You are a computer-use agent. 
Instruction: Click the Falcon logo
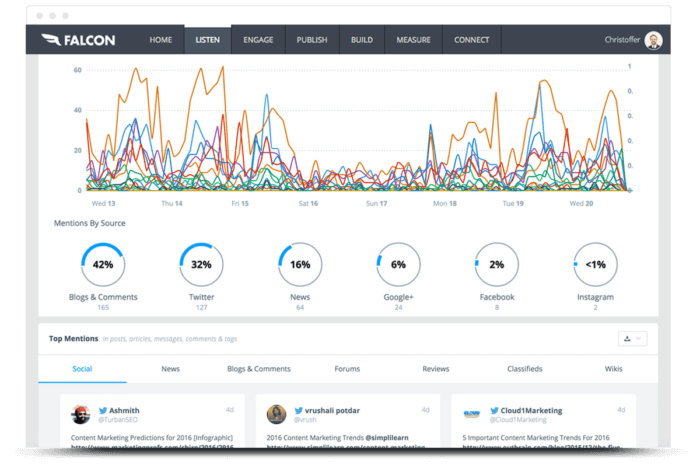[x=78, y=40]
